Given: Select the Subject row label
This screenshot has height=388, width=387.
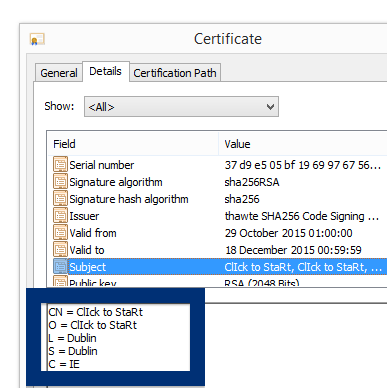Looking at the screenshot, I should pos(87,267).
